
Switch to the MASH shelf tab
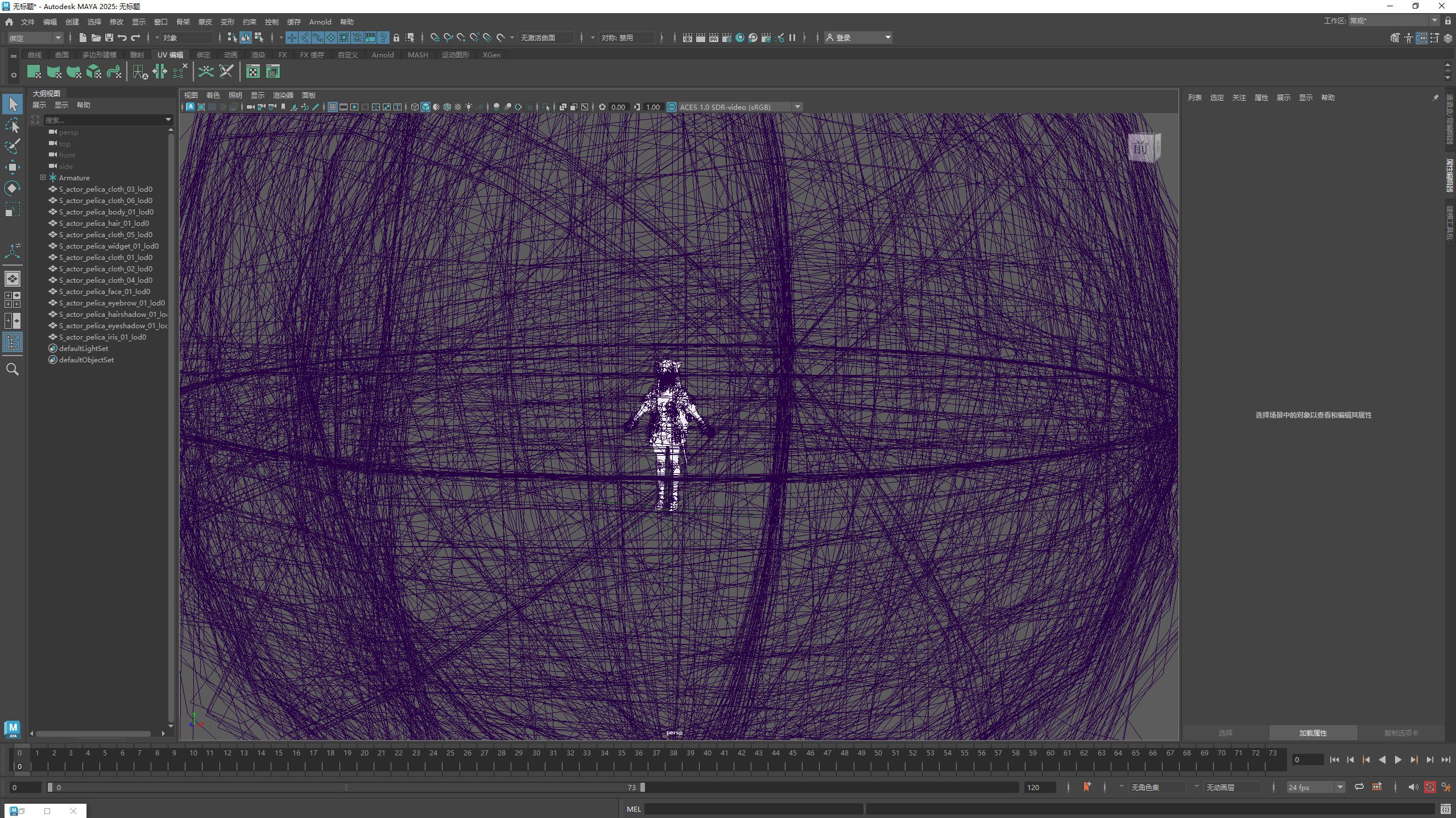pos(417,55)
